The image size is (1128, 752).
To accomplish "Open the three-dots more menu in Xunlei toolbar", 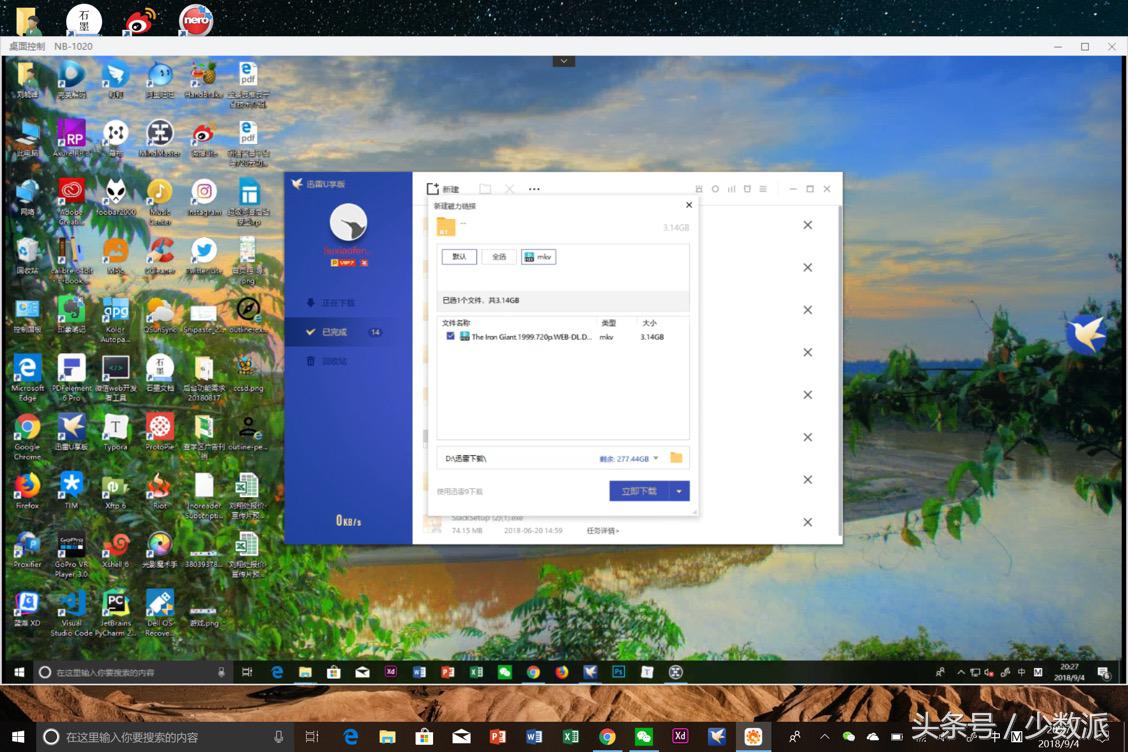I will tap(534, 189).
